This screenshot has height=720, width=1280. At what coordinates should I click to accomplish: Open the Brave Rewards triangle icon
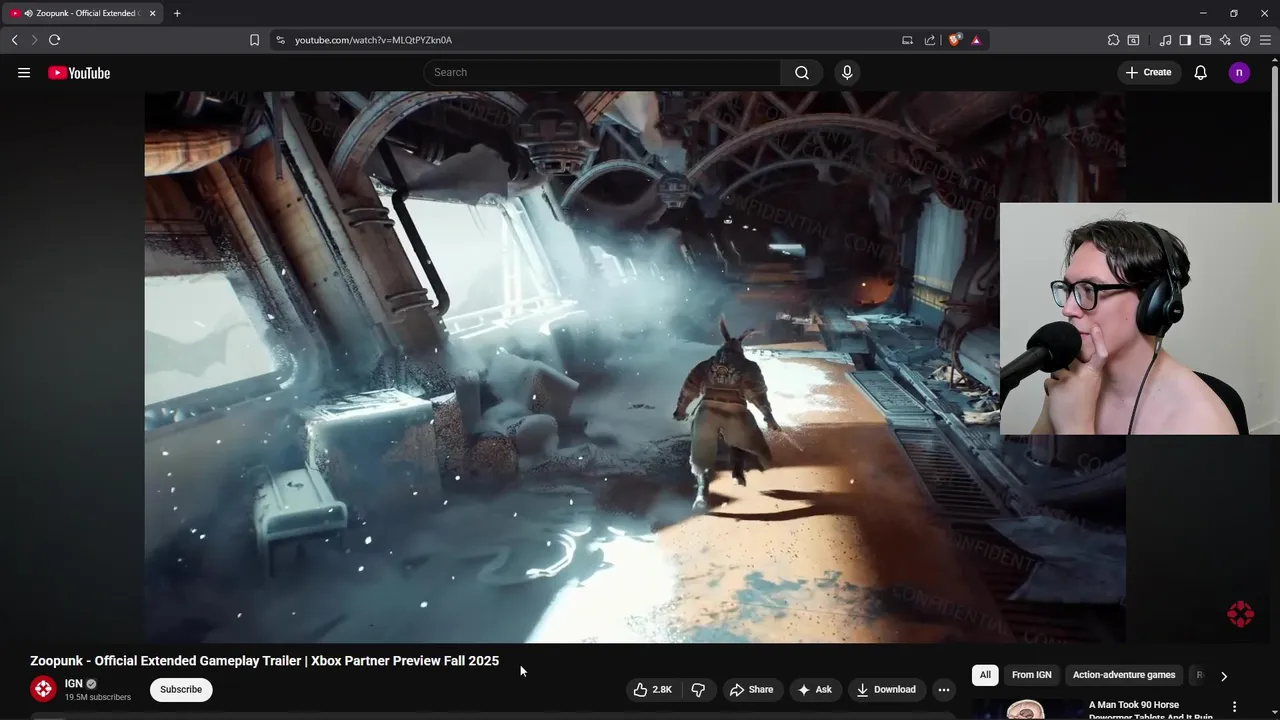click(976, 40)
